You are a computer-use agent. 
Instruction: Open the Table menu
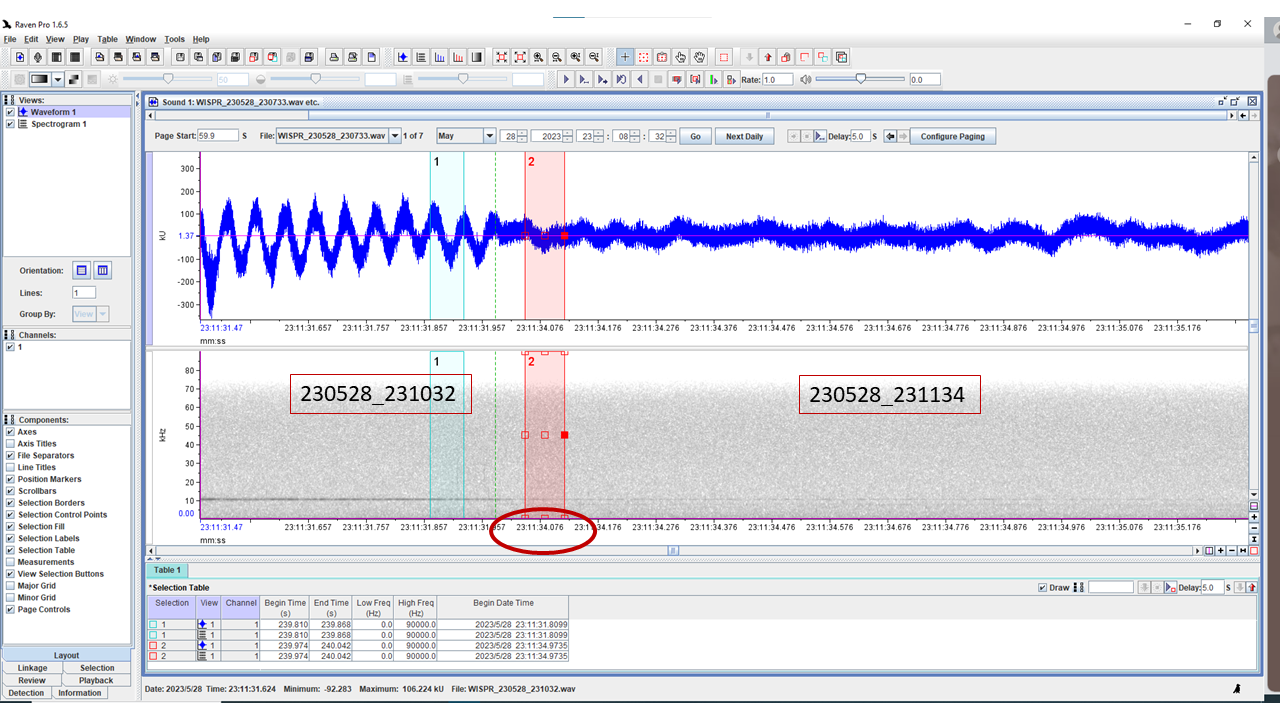click(107, 39)
